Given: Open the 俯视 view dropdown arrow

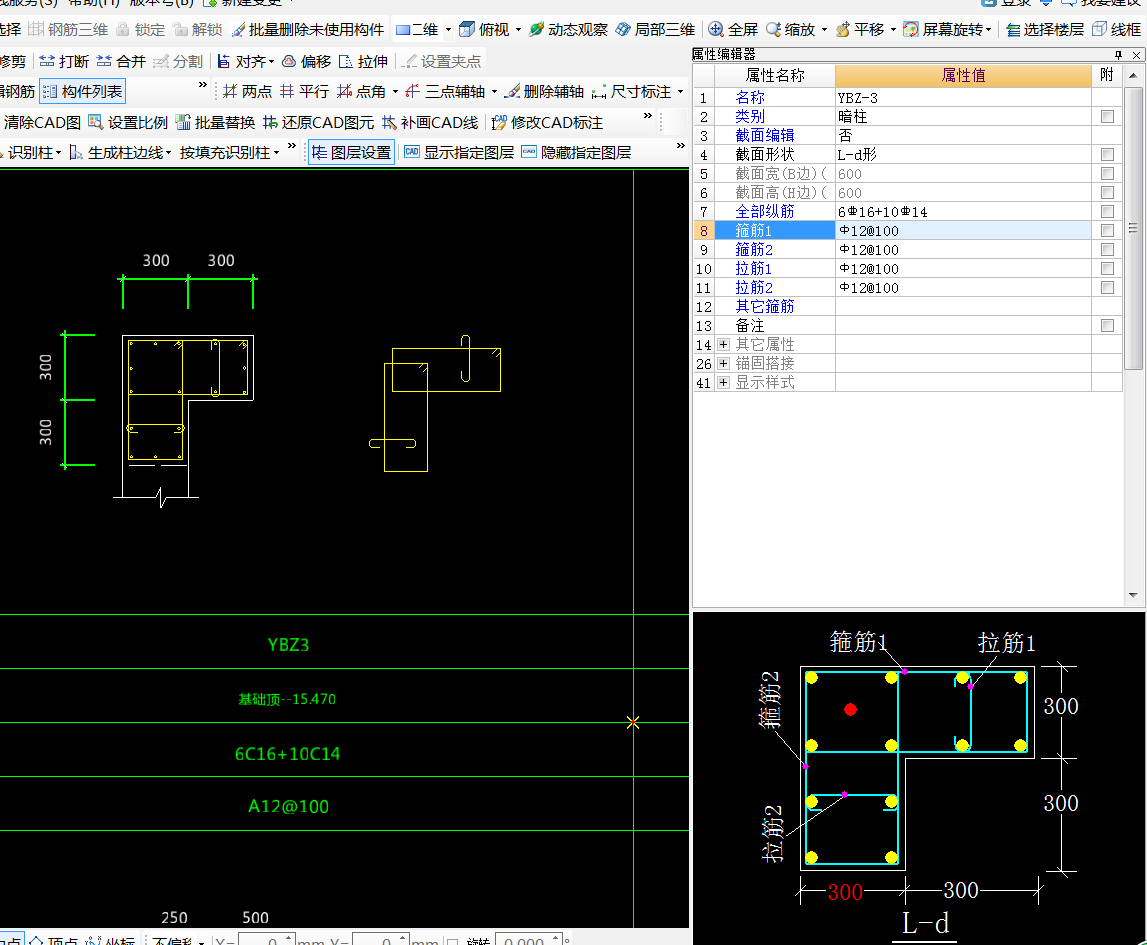Looking at the screenshot, I should [518, 30].
